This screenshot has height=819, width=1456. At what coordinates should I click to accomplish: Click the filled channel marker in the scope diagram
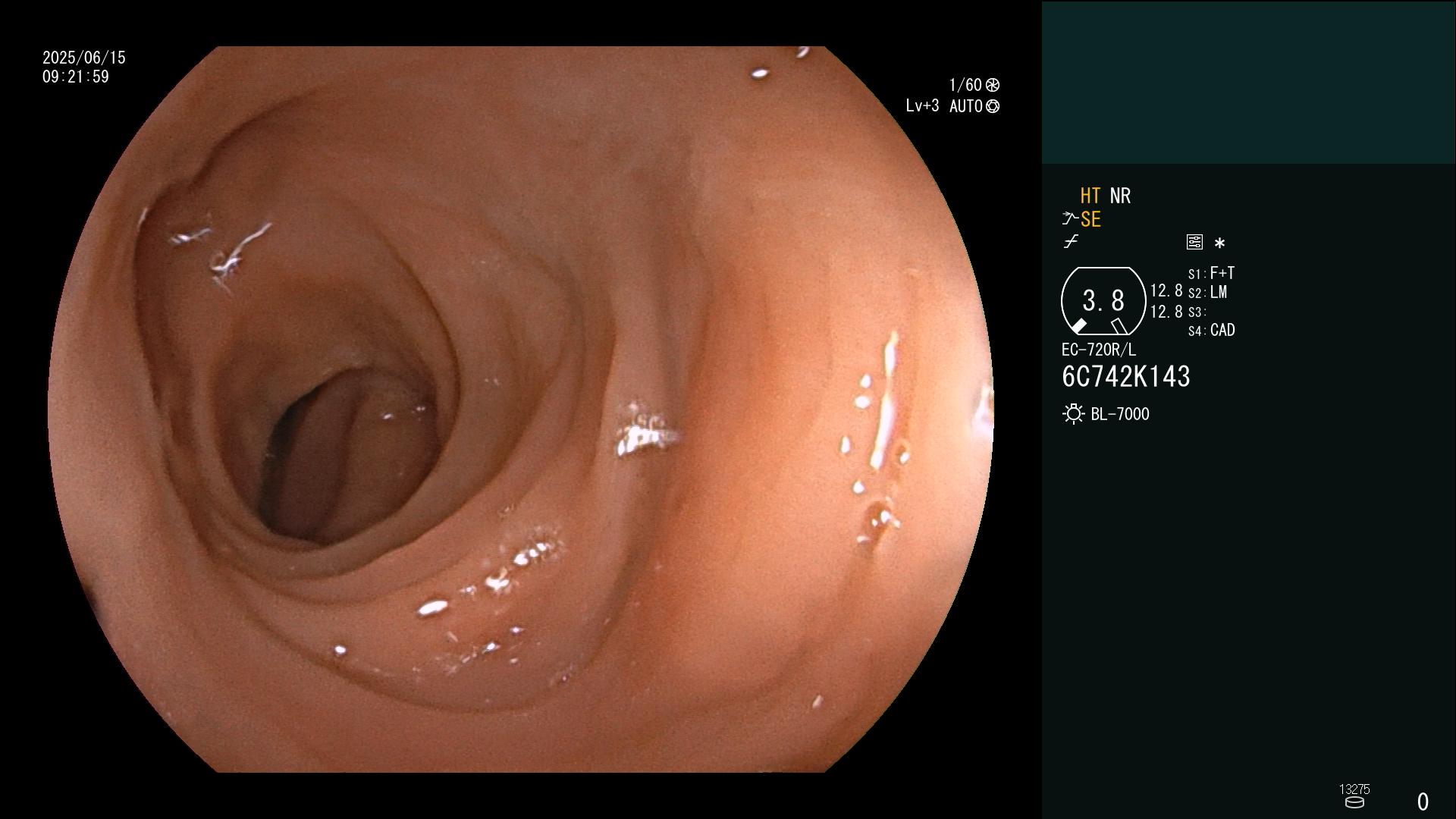coord(1078,326)
